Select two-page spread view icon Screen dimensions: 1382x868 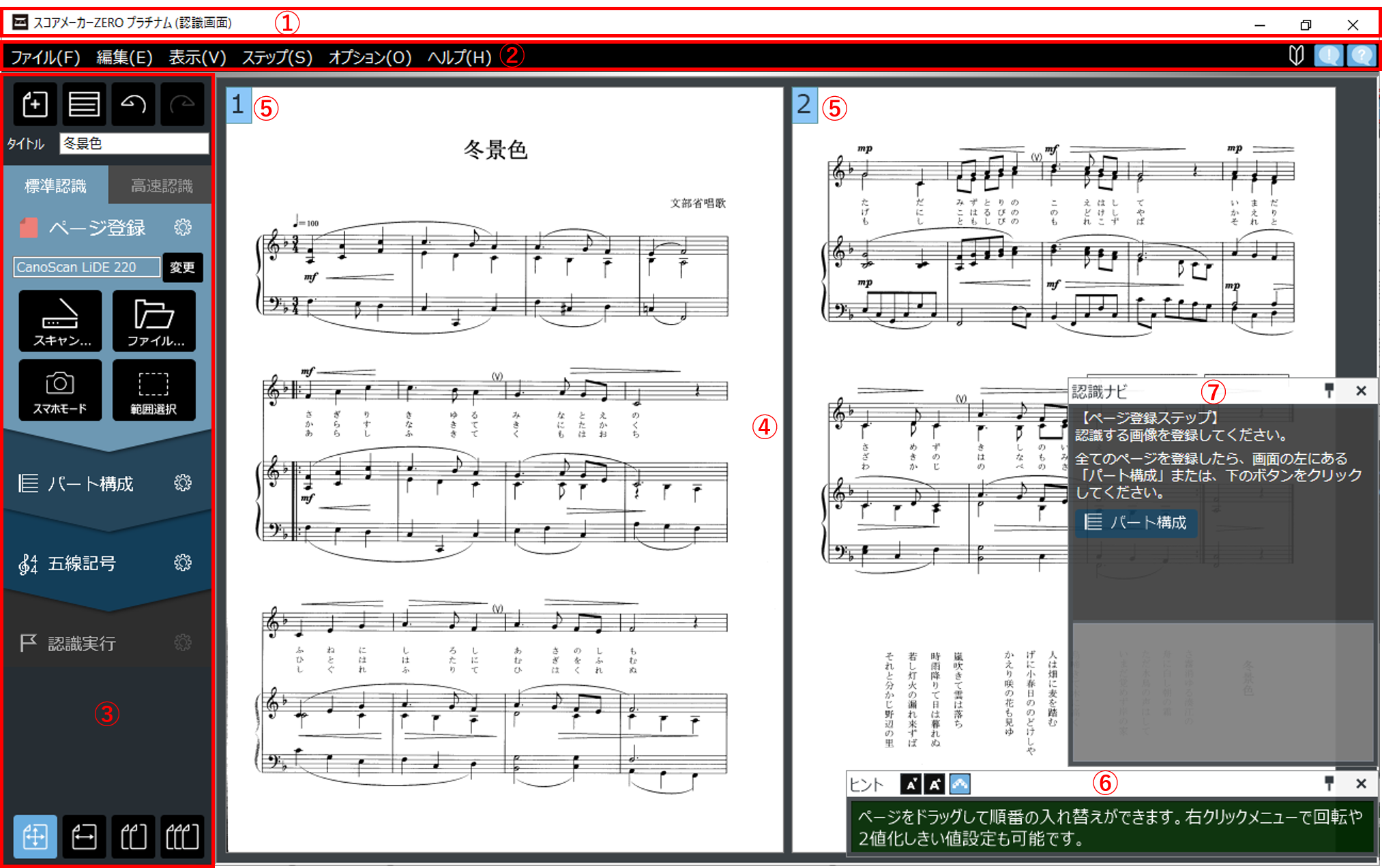coord(133,836)
